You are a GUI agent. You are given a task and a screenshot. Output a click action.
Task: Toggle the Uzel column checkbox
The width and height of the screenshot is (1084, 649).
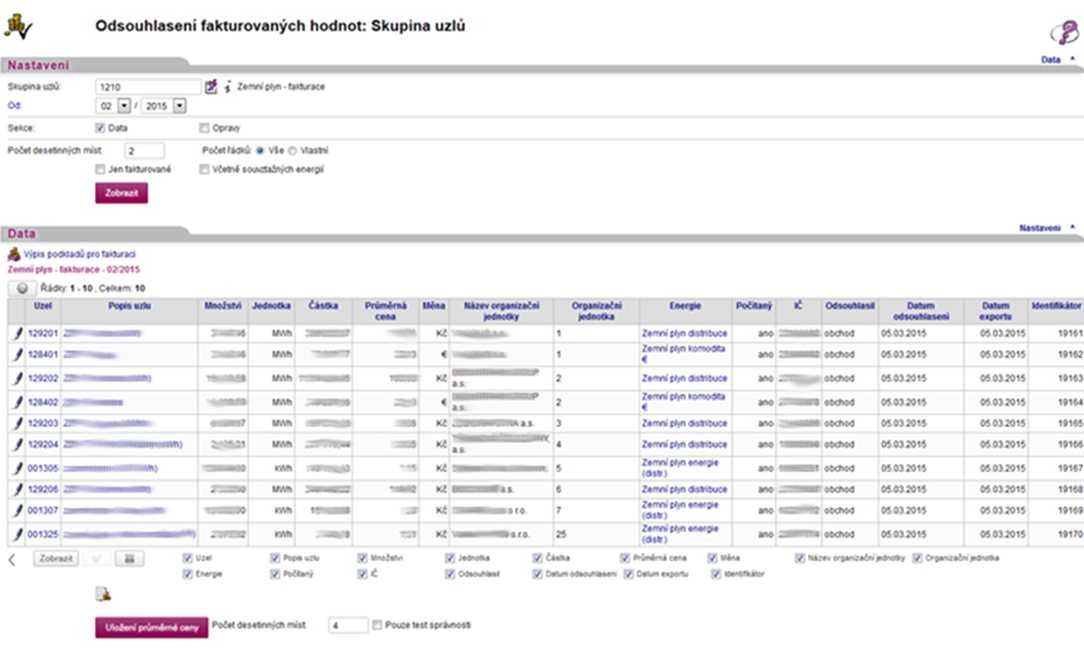187,558
